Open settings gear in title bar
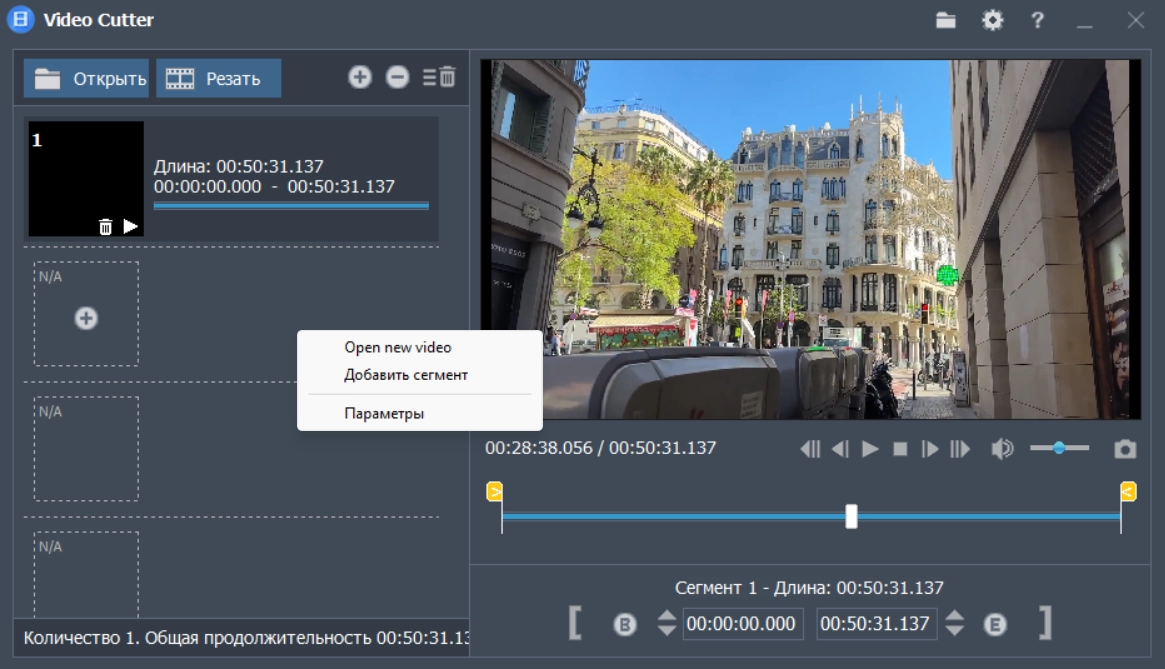Viewport: 1165px width, 669px height. click(993, 20)
